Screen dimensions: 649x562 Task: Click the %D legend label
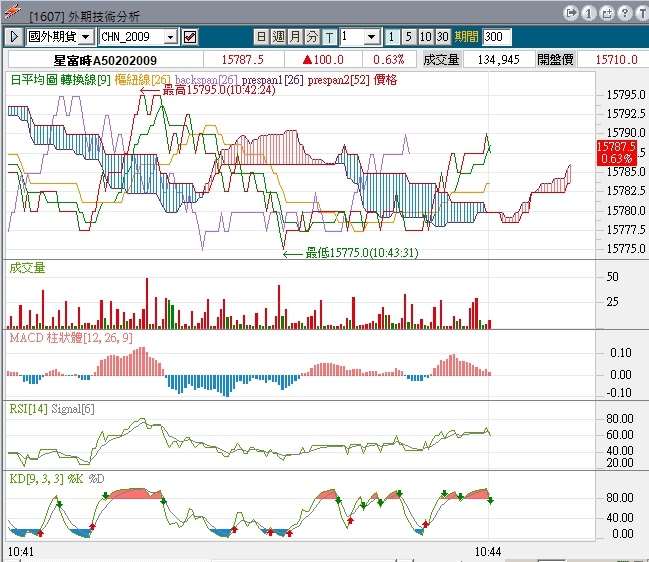pos(96,479)
